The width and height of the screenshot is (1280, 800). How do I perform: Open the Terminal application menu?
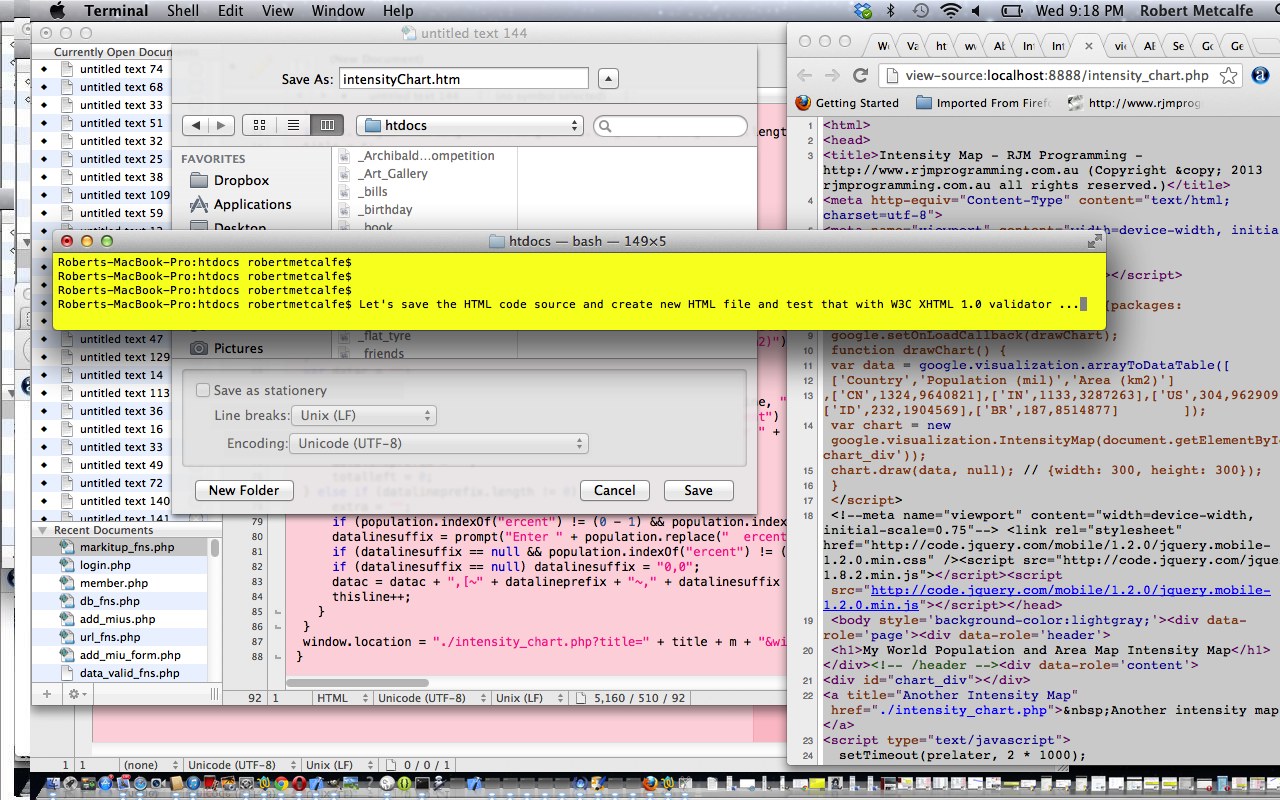pyautogui.click(x=116, y=11)
